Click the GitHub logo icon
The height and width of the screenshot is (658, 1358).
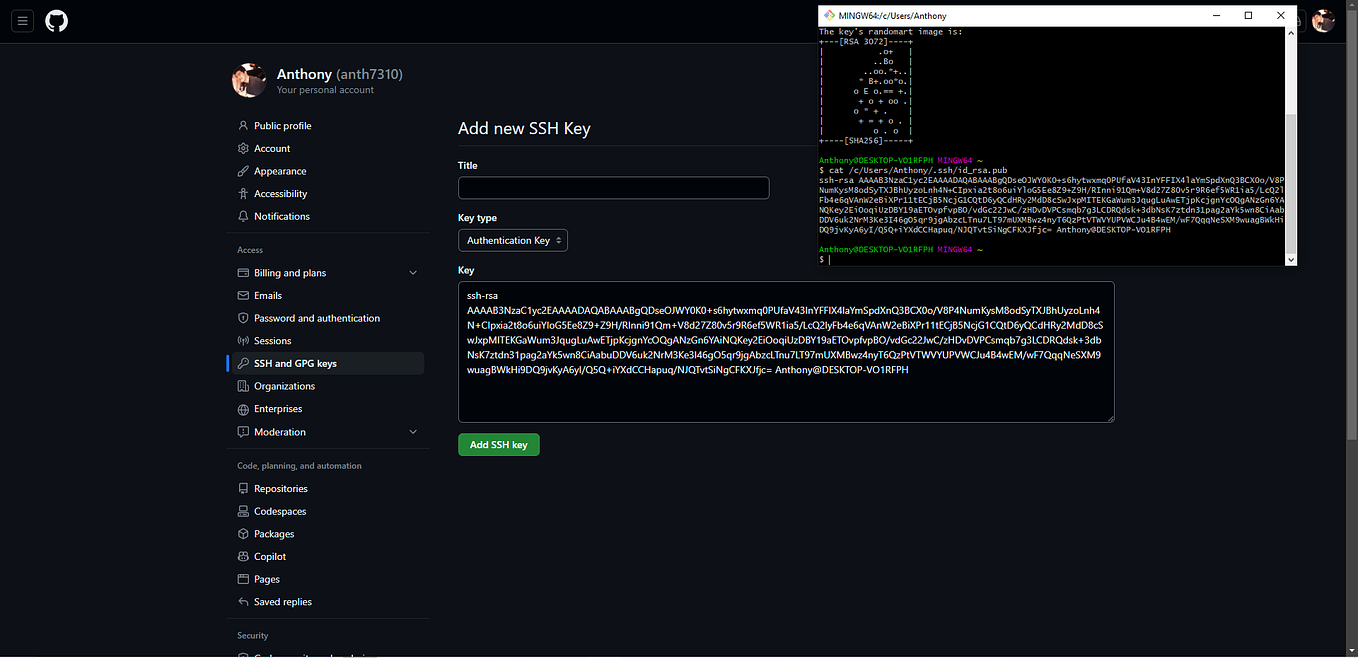[x=56, y=21]
